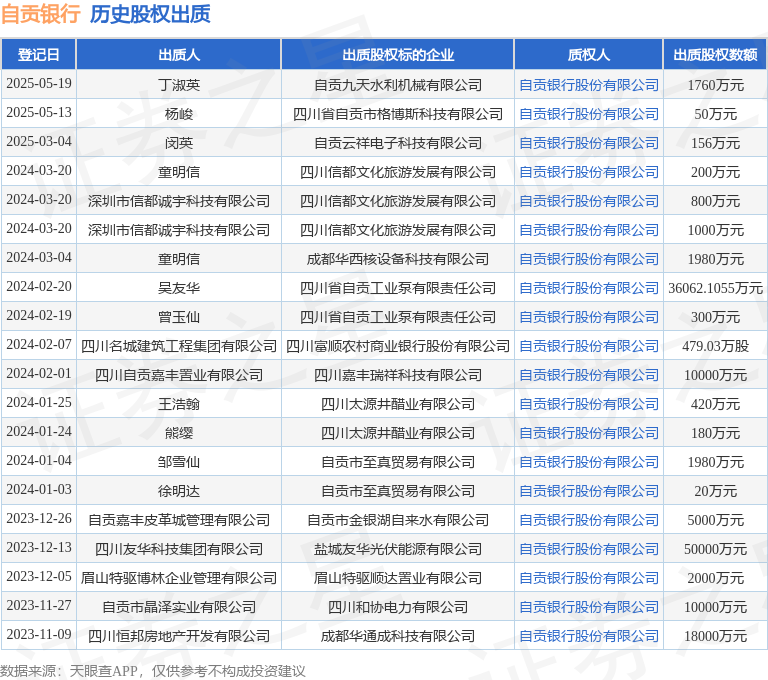Select date cell 2025-03-04
768x680 pixels.
(x=39, y=142)
